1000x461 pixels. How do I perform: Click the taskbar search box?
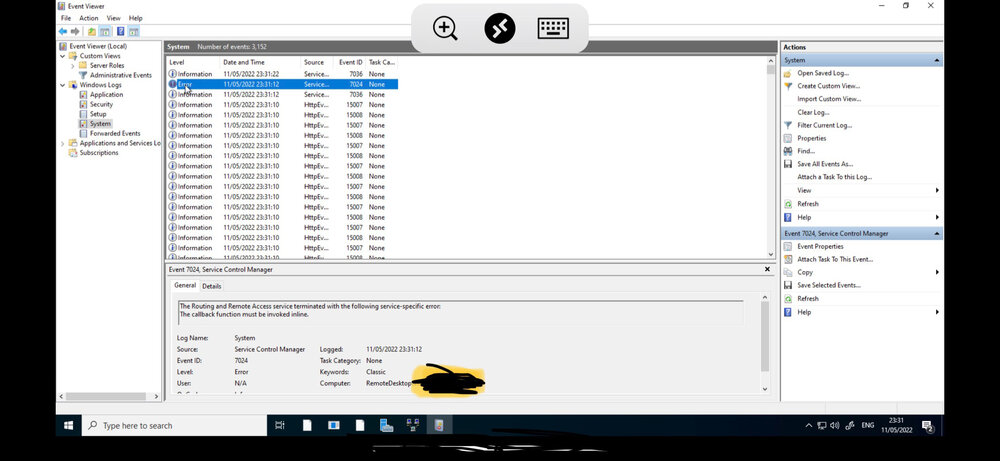[174, 425]
